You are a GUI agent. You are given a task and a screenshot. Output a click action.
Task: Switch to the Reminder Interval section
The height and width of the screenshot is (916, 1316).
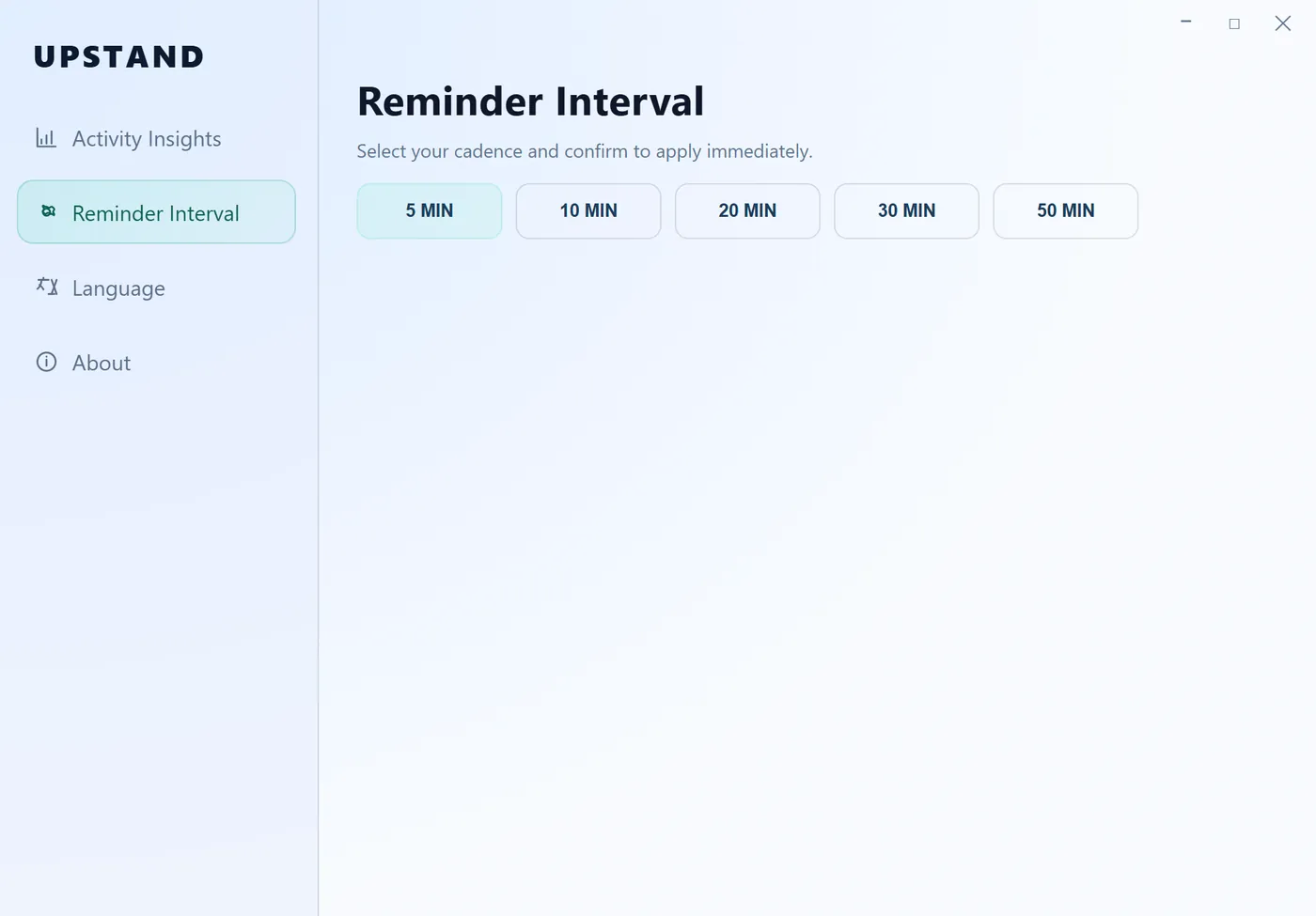click(x=156, y=212)
